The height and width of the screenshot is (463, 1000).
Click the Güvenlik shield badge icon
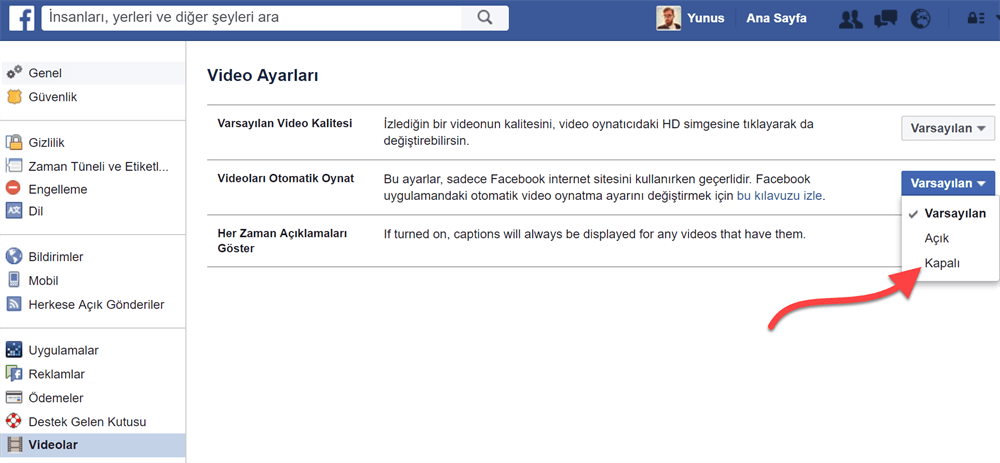[x=14, y=97]
